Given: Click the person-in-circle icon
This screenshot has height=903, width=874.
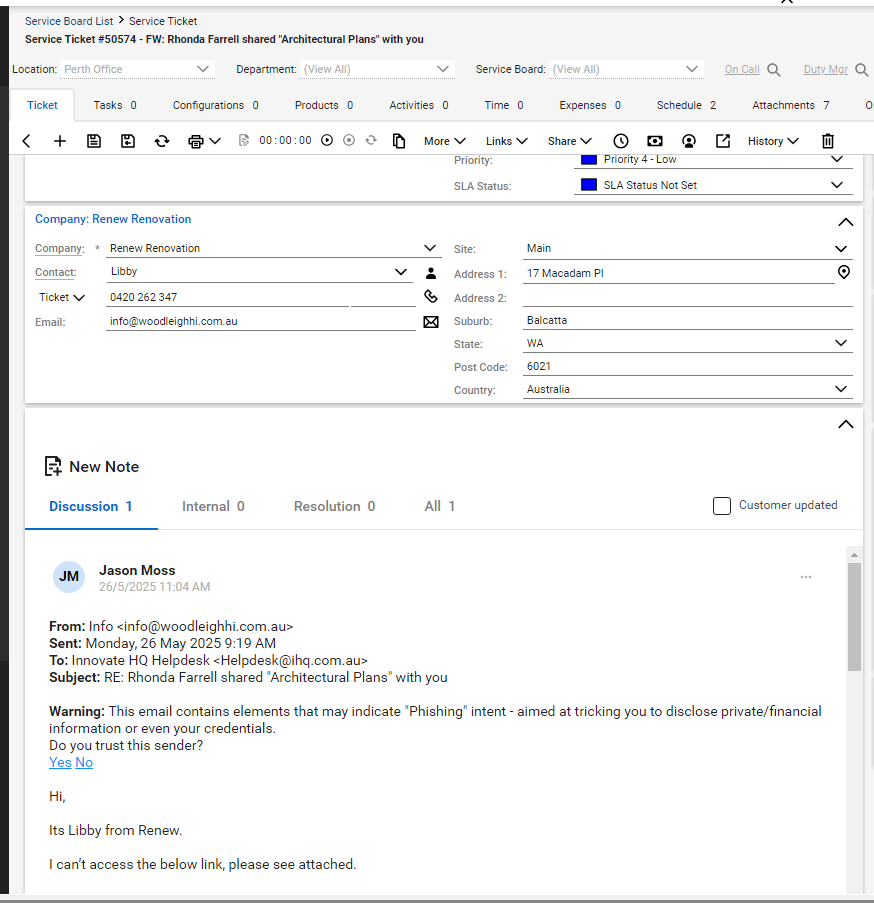Looking at the screenshot, I should point(689,141).
